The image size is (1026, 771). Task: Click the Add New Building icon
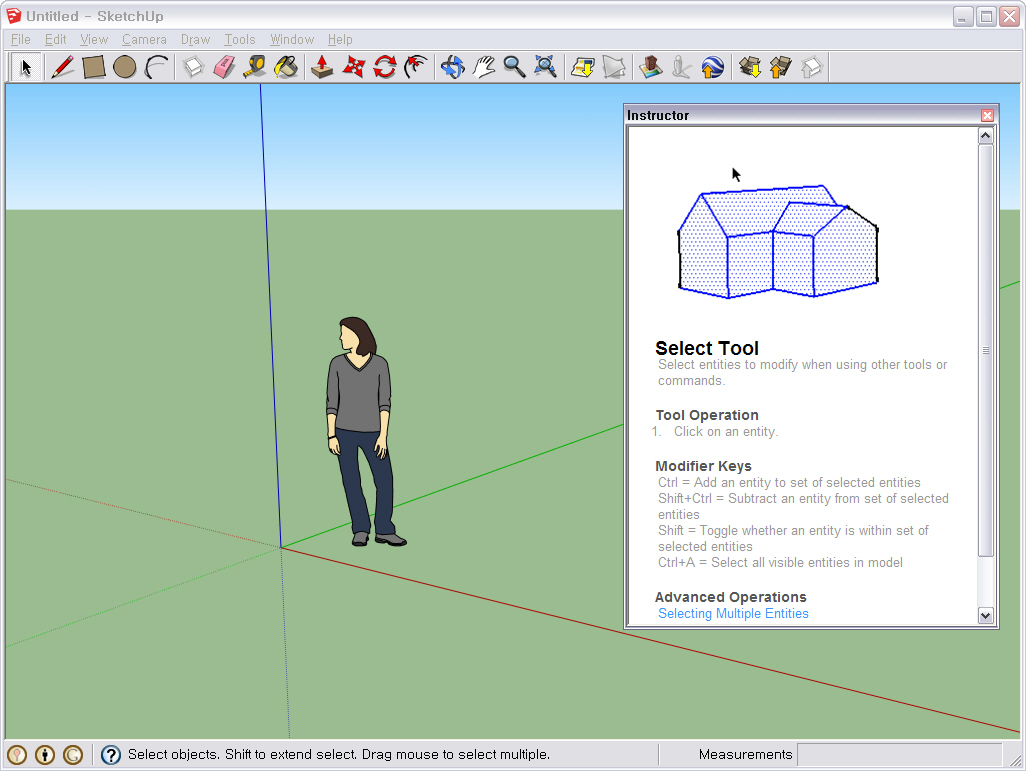[x=650, y=67]
